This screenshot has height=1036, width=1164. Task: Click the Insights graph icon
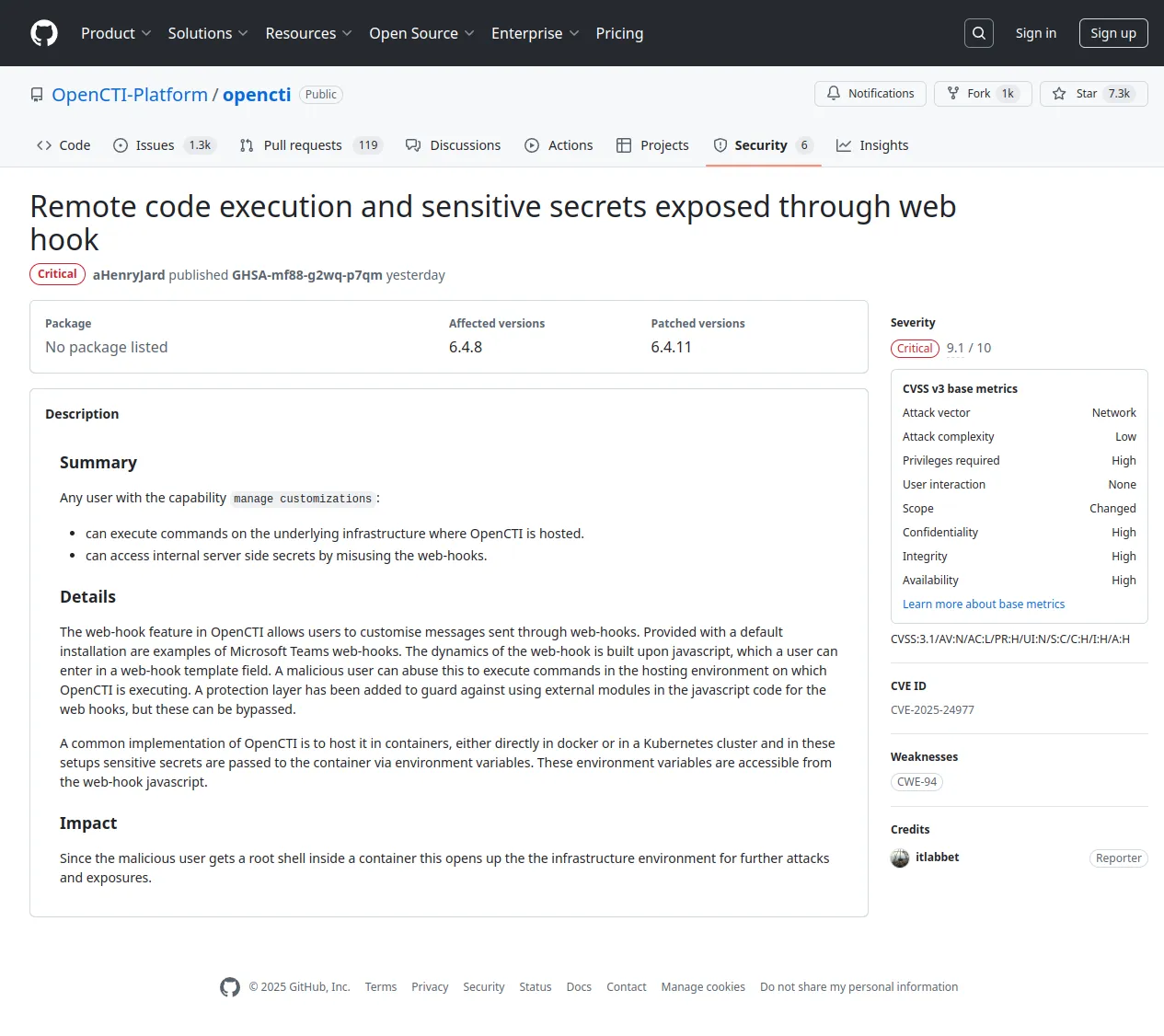(844, 145)
